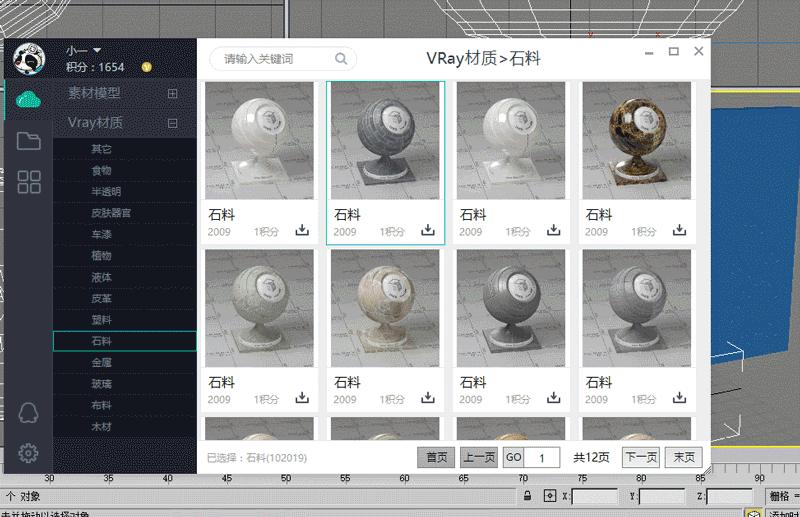
Task: Click the Z coordinate field in status bar
Action: click(730, 496)
